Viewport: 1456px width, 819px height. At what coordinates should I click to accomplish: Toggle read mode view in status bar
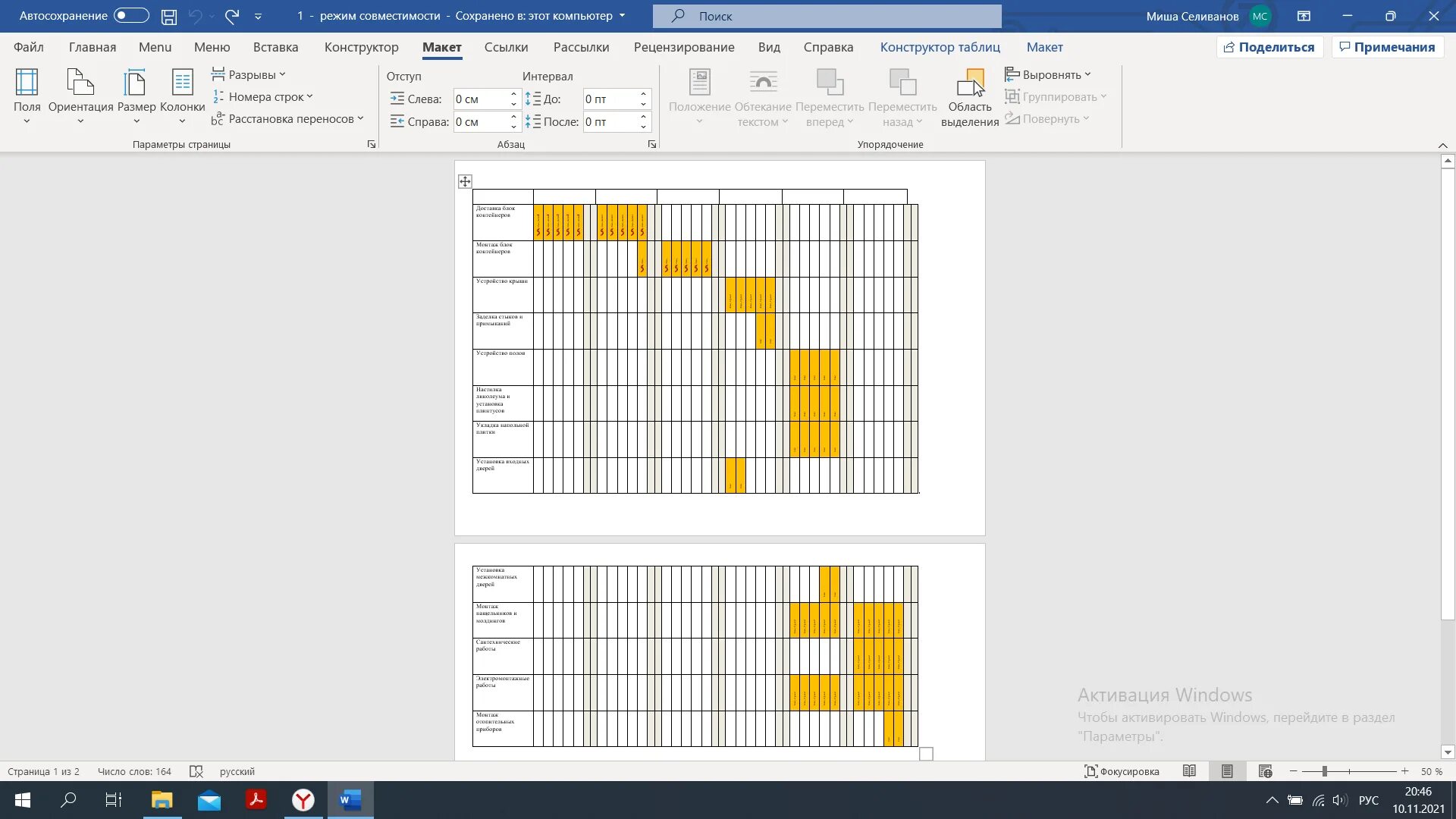point(1189,771)
